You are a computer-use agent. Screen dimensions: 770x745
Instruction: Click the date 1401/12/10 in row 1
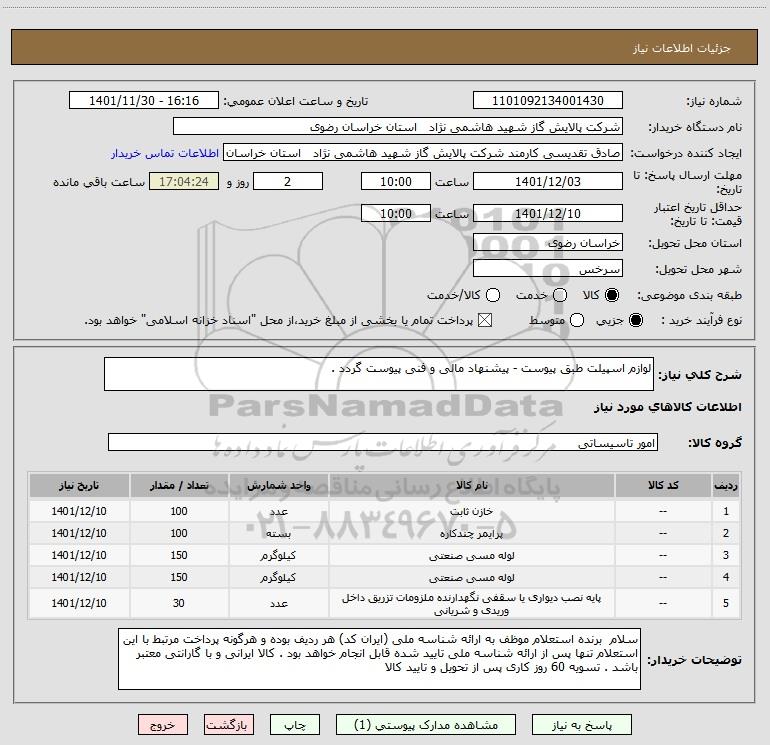point(79,511)
